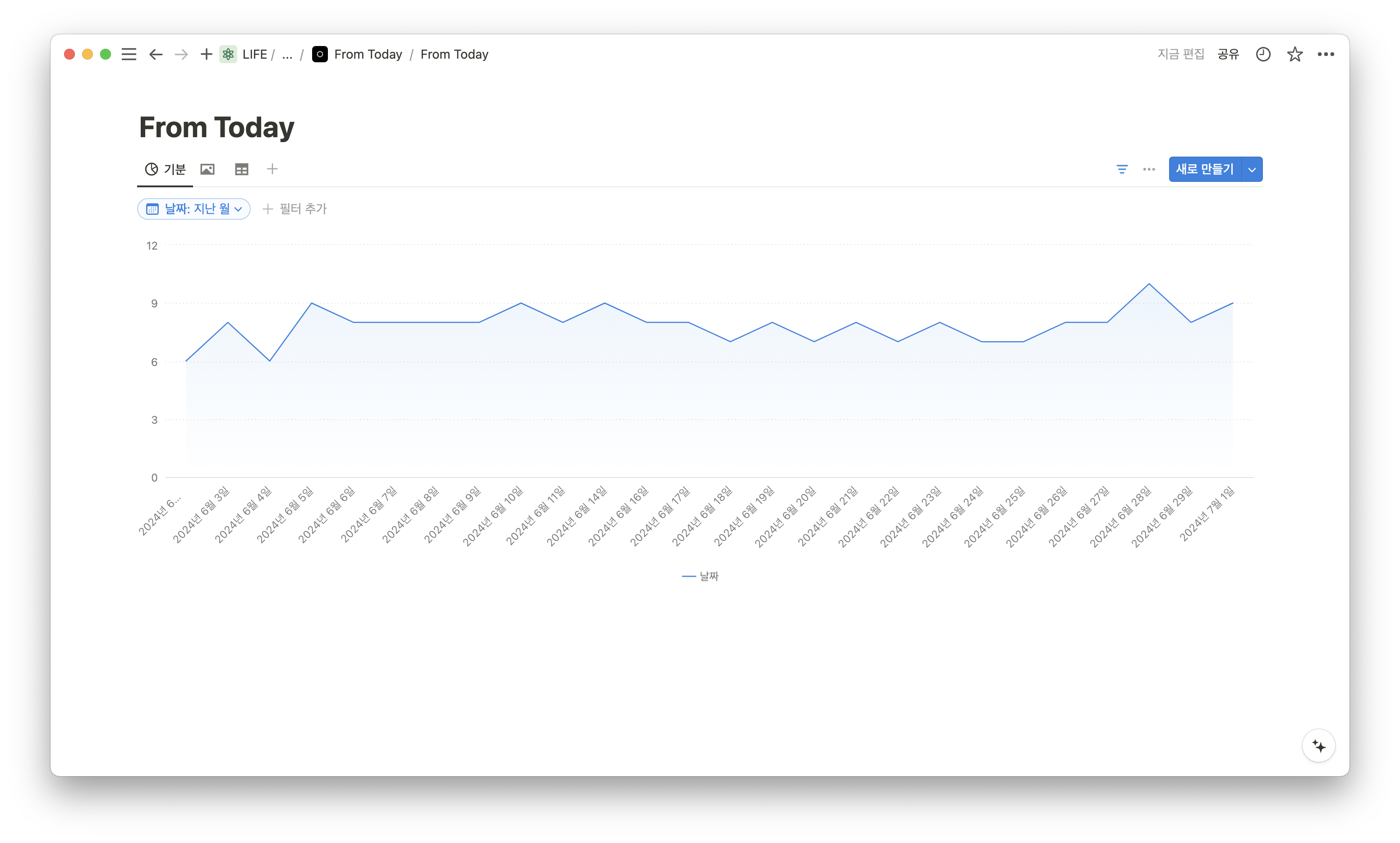The image size is (1400, 843).
Task: Click the plus icon for new page
Action: [206, 55]
